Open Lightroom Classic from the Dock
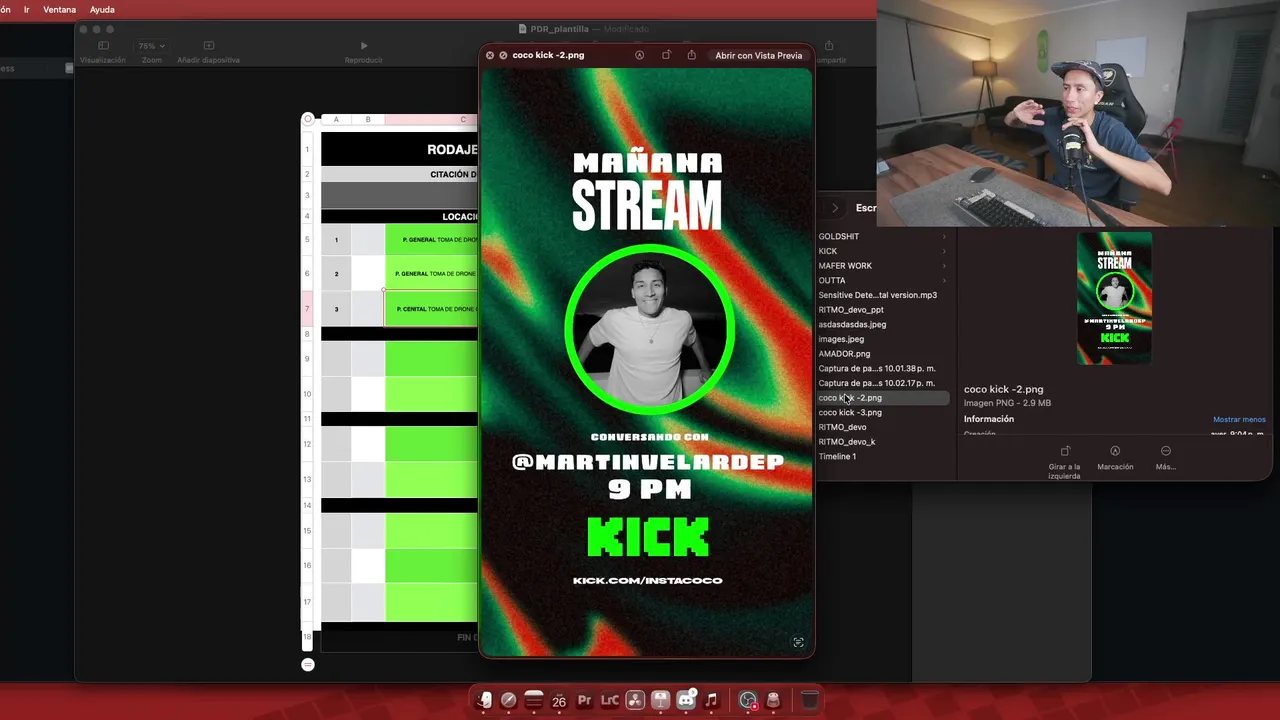Image resolution: width=1280 pixels, height=720 pixels. [x=610, y=700]
